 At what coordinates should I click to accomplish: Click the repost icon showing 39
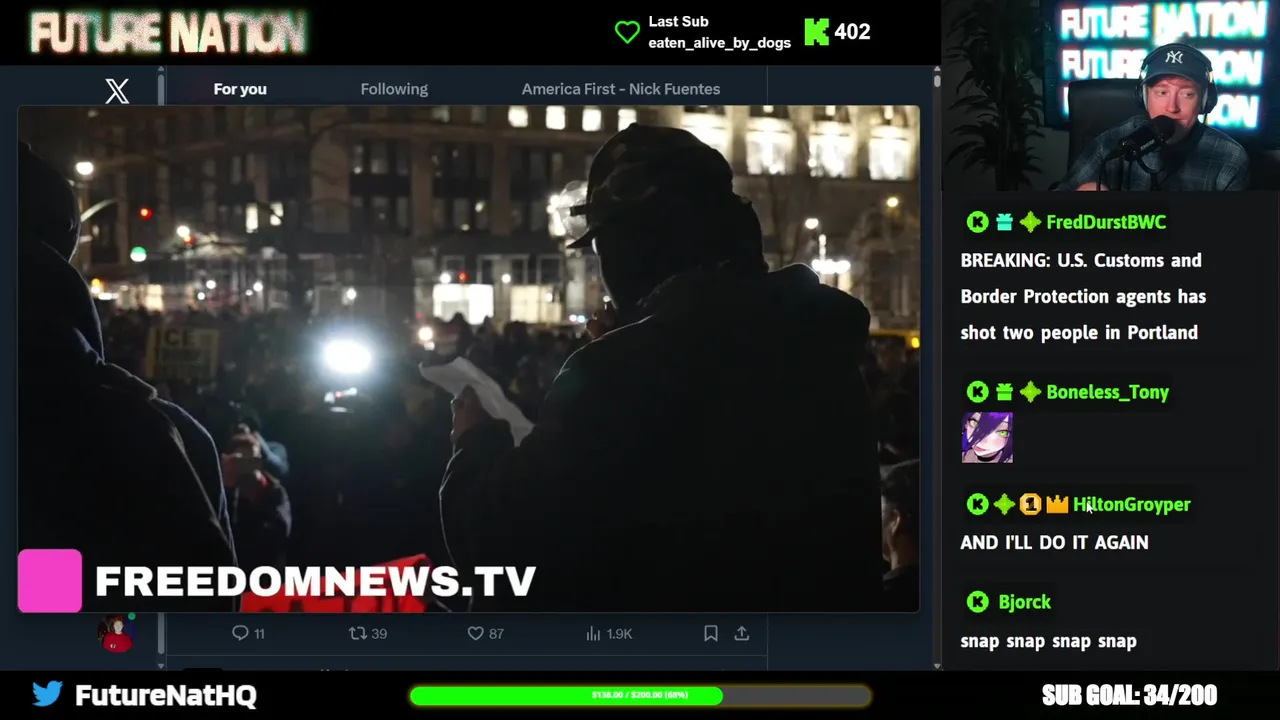[x=357, y=633]
